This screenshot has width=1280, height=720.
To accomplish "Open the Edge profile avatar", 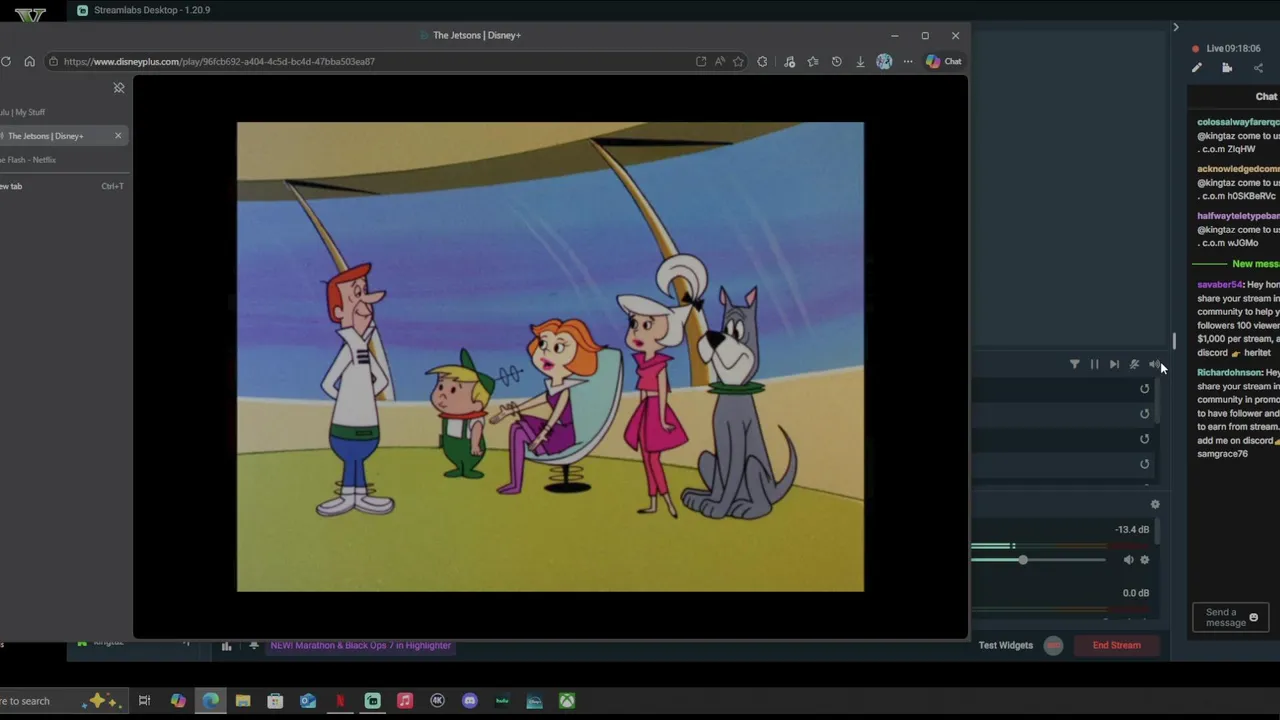I will (884, 62).
